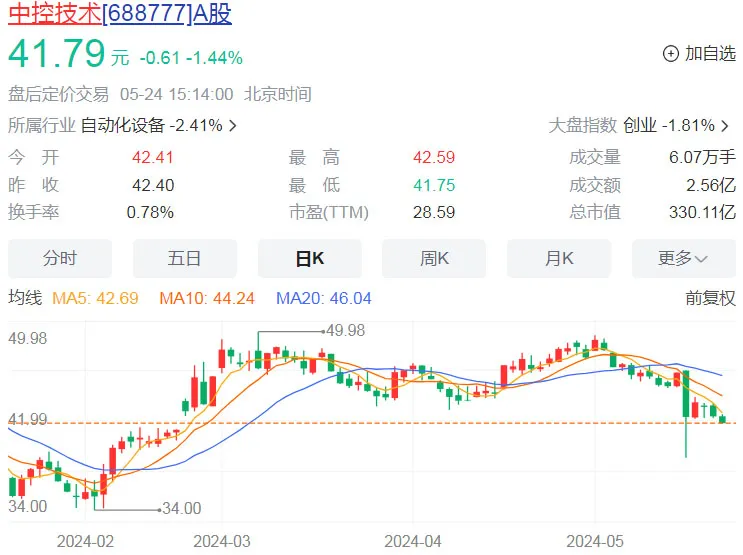Open the 前复权 adjustment selector
This screenshot has height=555, width=743.
pyautogui.click(x=710, y=298)
